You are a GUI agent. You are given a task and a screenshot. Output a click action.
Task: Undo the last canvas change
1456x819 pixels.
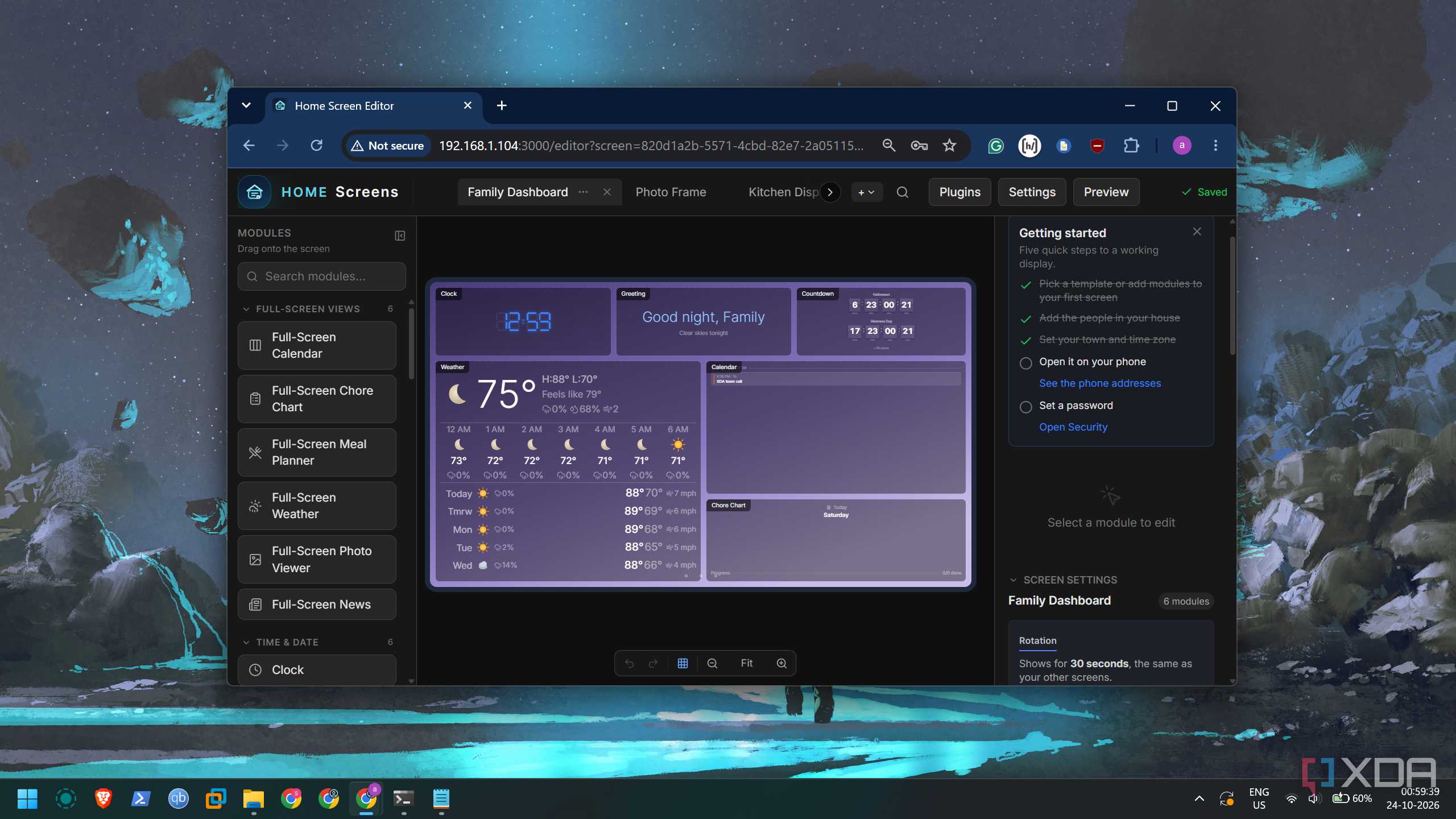point(629,663)
